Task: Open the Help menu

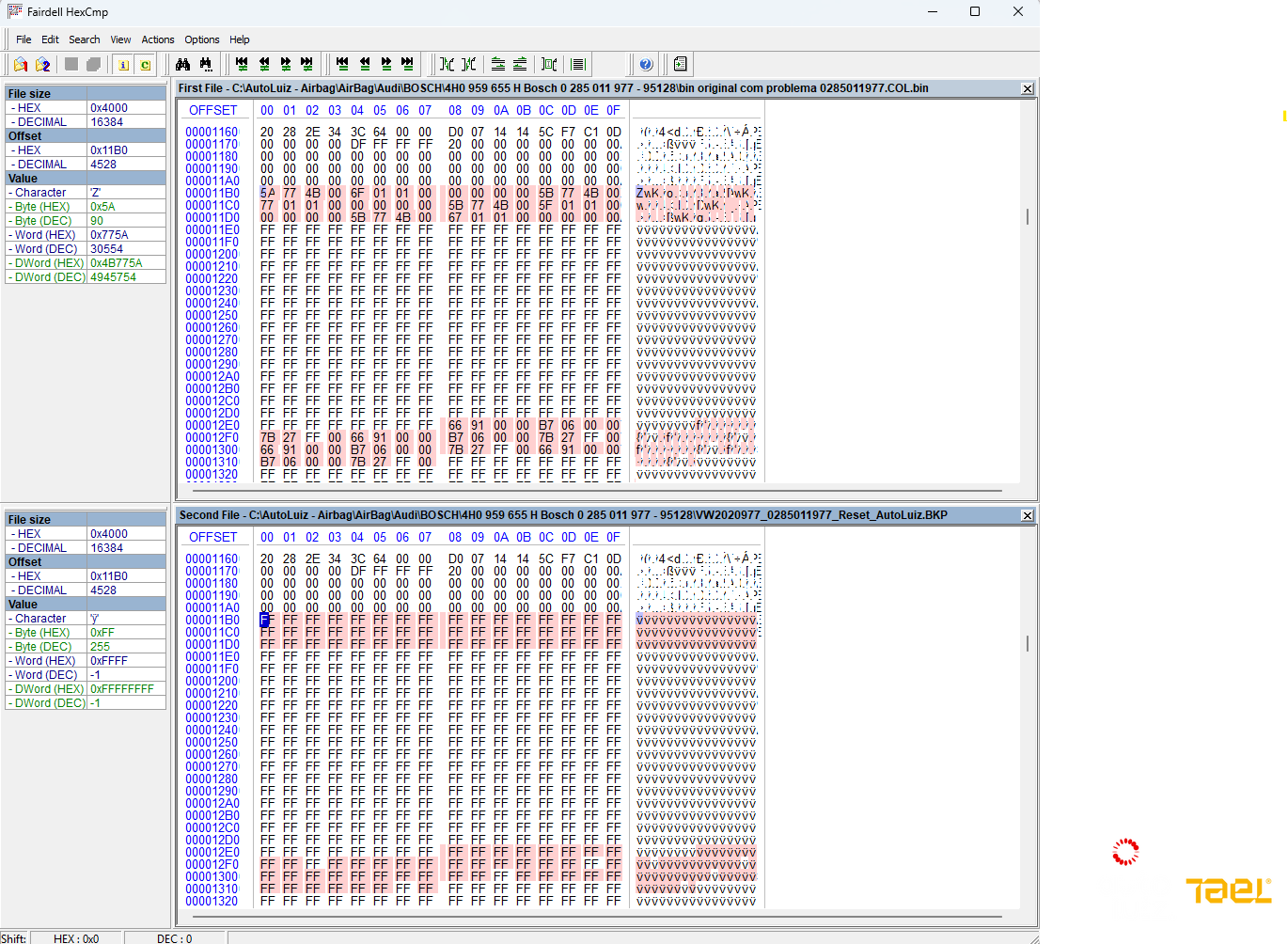Action: [240, 39]
